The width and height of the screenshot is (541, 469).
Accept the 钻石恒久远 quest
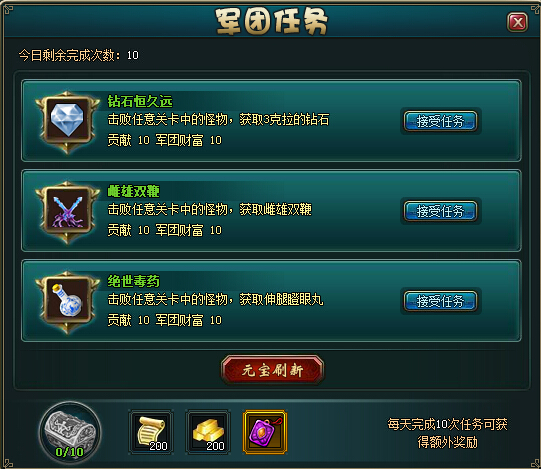tap(441, 121)
